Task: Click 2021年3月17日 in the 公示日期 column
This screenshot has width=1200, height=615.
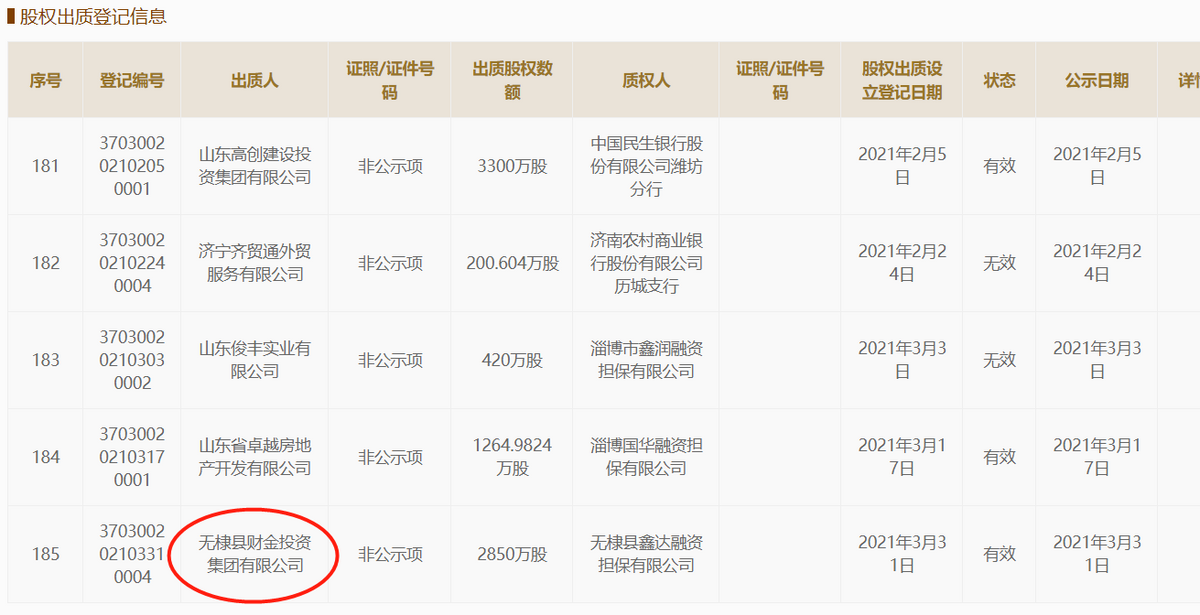Action: (1096, 457)
